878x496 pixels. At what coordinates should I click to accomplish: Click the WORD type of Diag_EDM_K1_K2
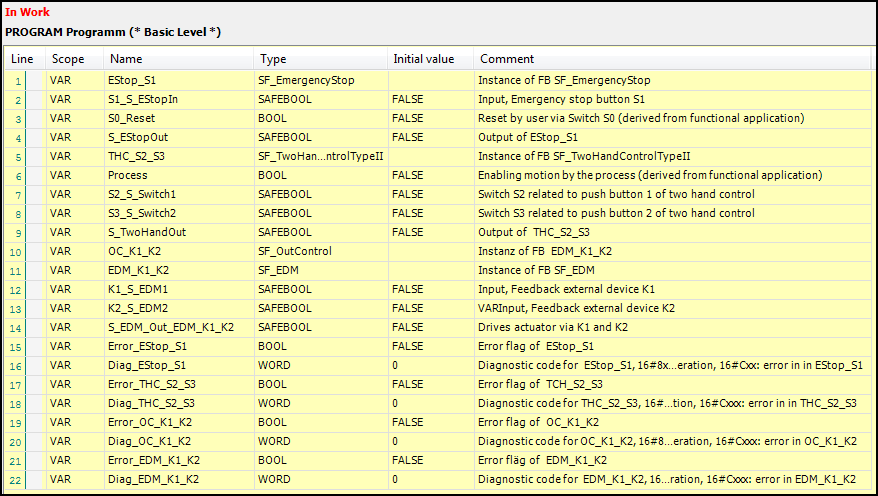click(x=318, y=479)
